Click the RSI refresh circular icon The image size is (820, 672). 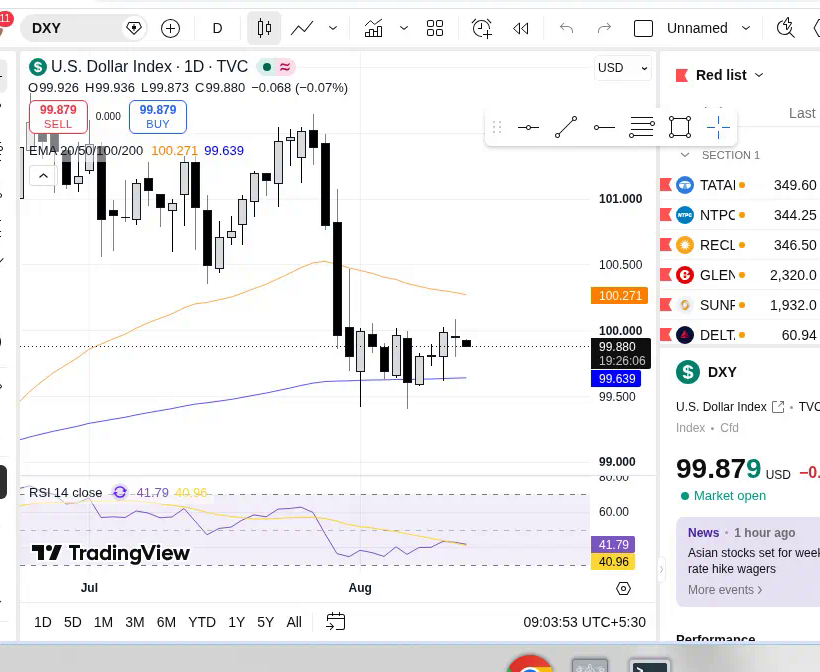120,492
